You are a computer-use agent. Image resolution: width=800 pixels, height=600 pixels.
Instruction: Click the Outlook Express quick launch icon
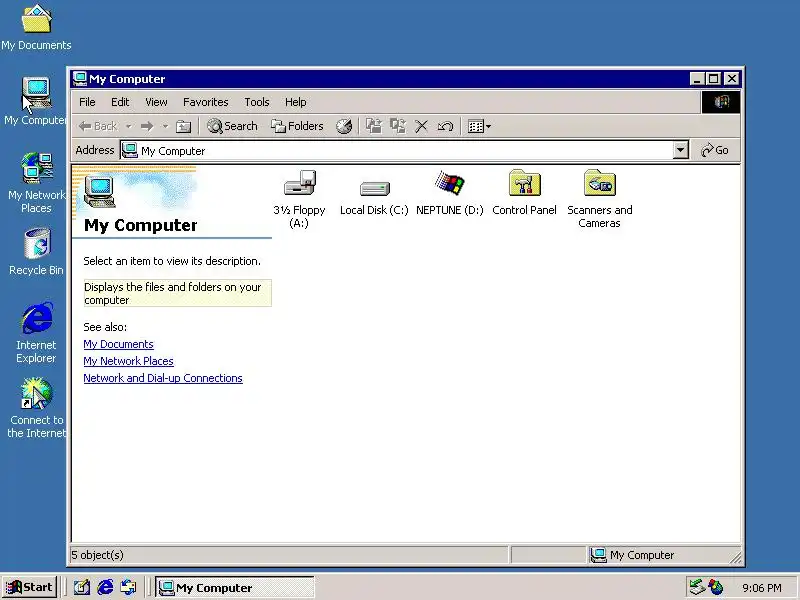pyautogui.click(x=128, y=587)
